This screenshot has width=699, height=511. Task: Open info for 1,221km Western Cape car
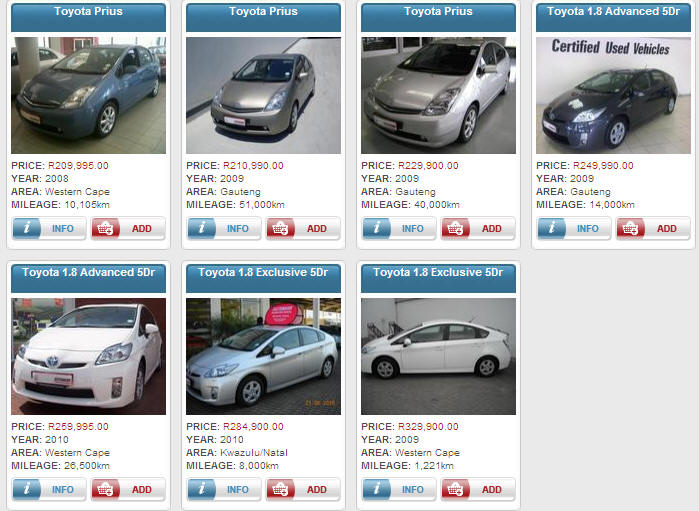[x=399, y=489]
